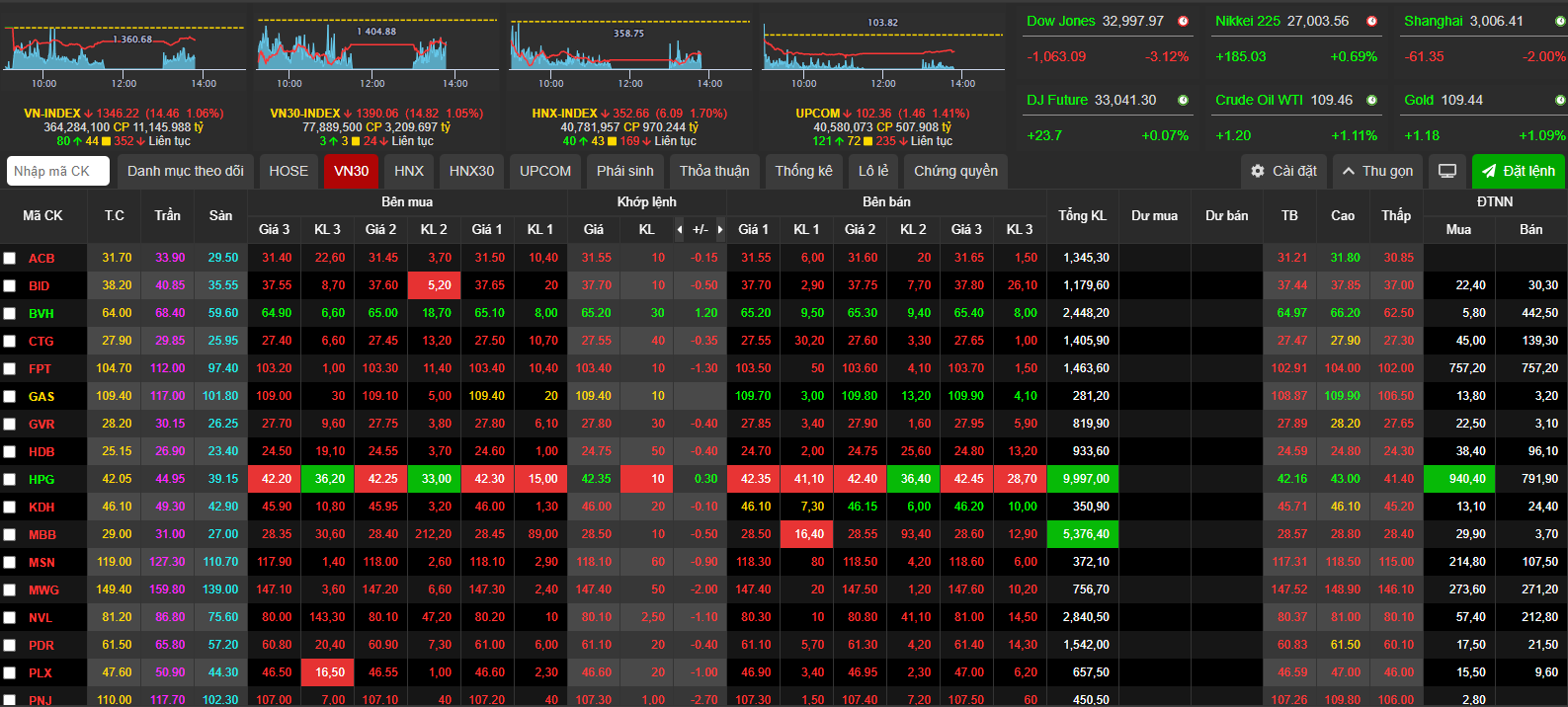Switch to the HNX30 tab
This screenshot has width=1568, height=707.
click(471, 171)
